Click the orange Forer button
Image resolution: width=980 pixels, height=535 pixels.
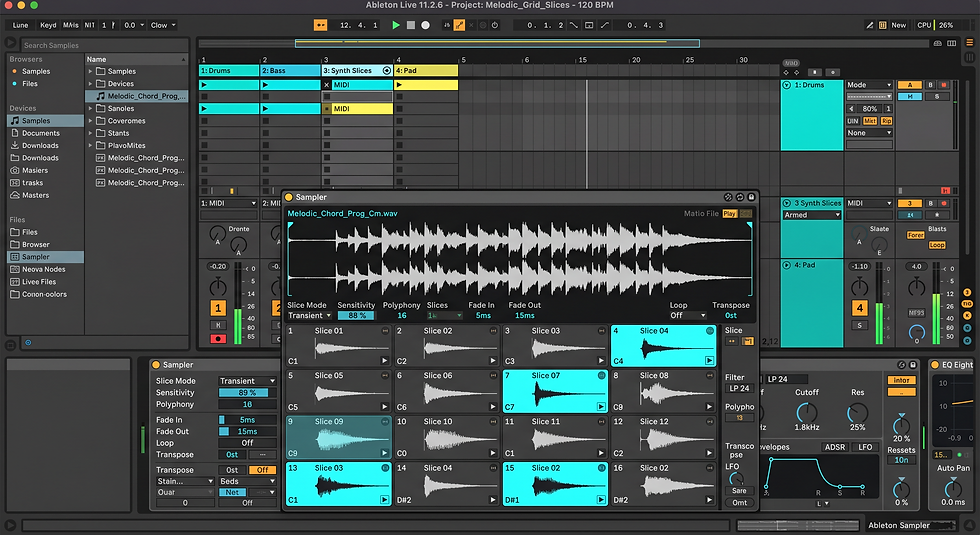click(x=915, y=236)
